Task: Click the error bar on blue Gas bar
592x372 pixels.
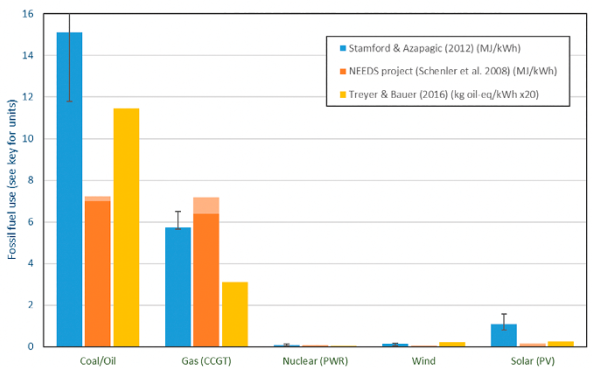Action: [x=178, y=220]
